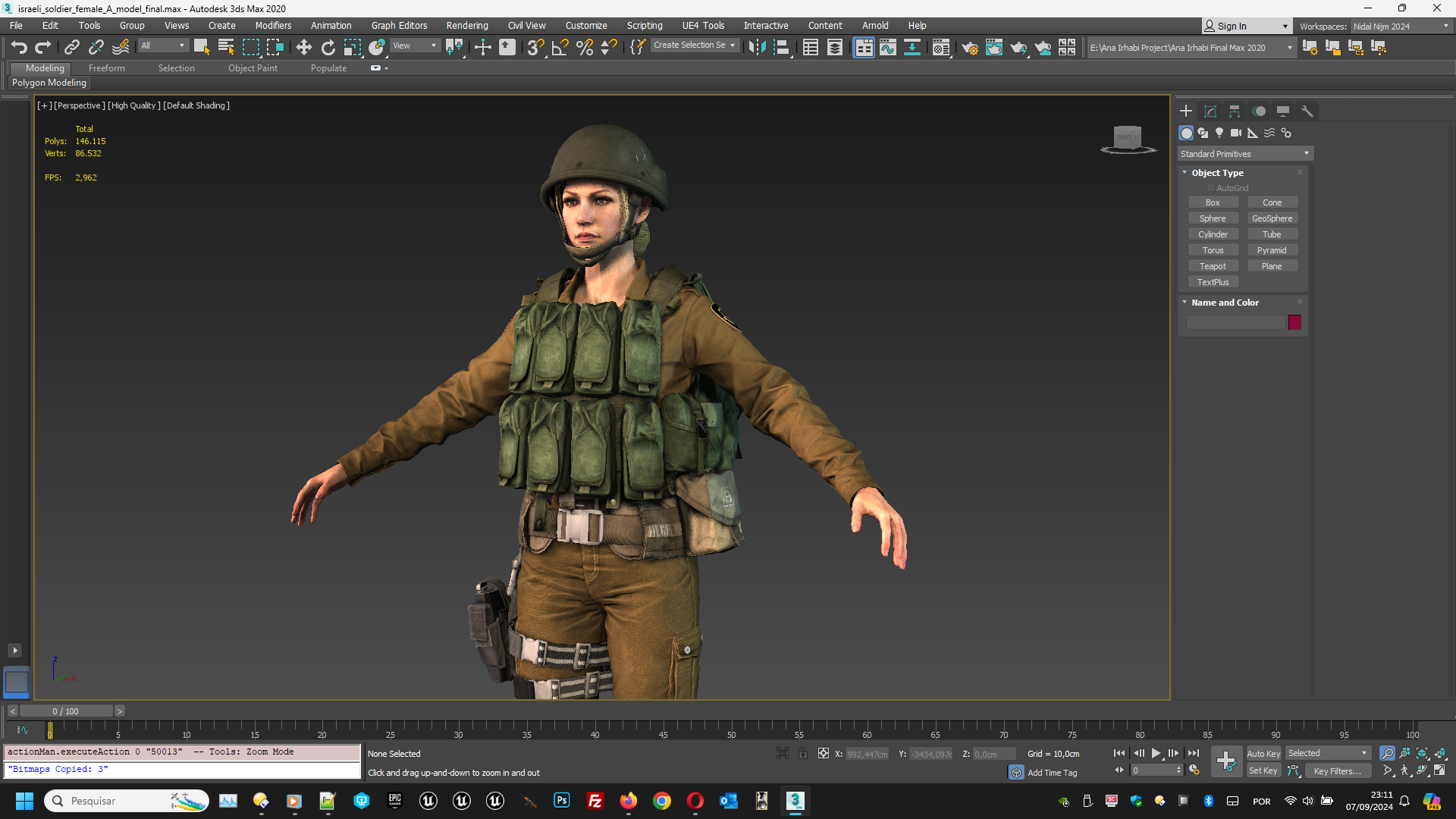Open Select by Name list
Image resolution: width=1456 pixels, height=819 pixels.
click(226, 48)
